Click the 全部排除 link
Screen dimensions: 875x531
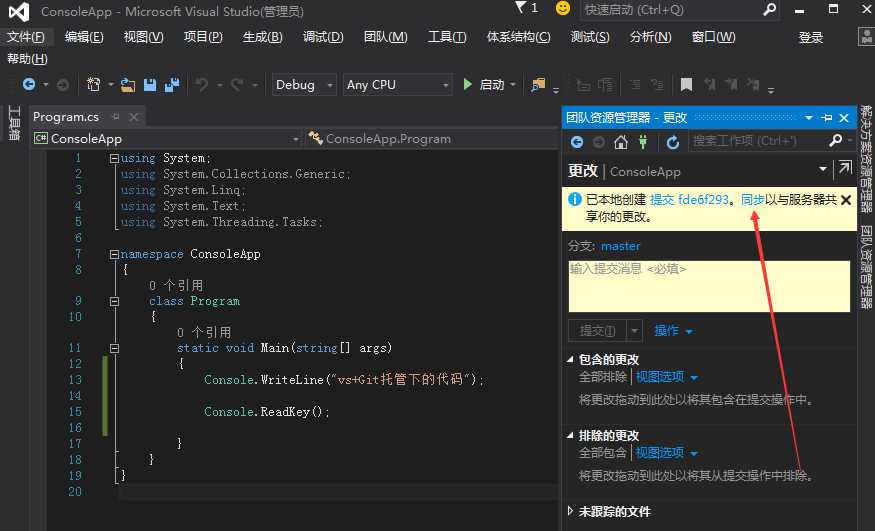click(603, 377)
